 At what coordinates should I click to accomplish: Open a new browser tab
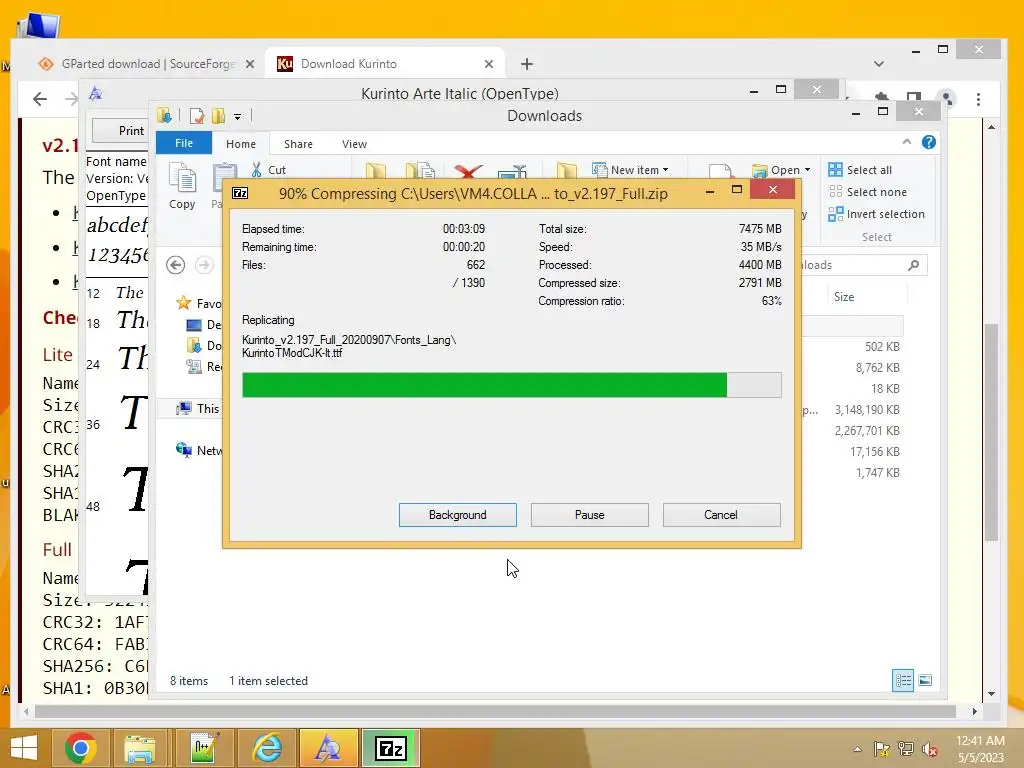coord(526,64)
